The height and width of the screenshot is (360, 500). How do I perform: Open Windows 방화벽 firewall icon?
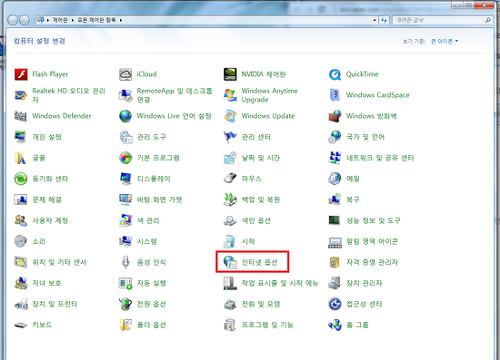pyautogui.click(x=335, y=116)
